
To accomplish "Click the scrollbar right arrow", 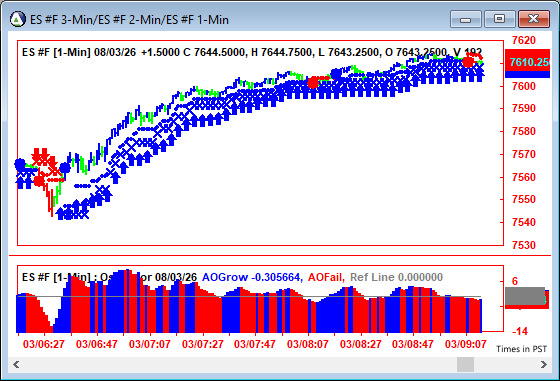I will 543,365.
